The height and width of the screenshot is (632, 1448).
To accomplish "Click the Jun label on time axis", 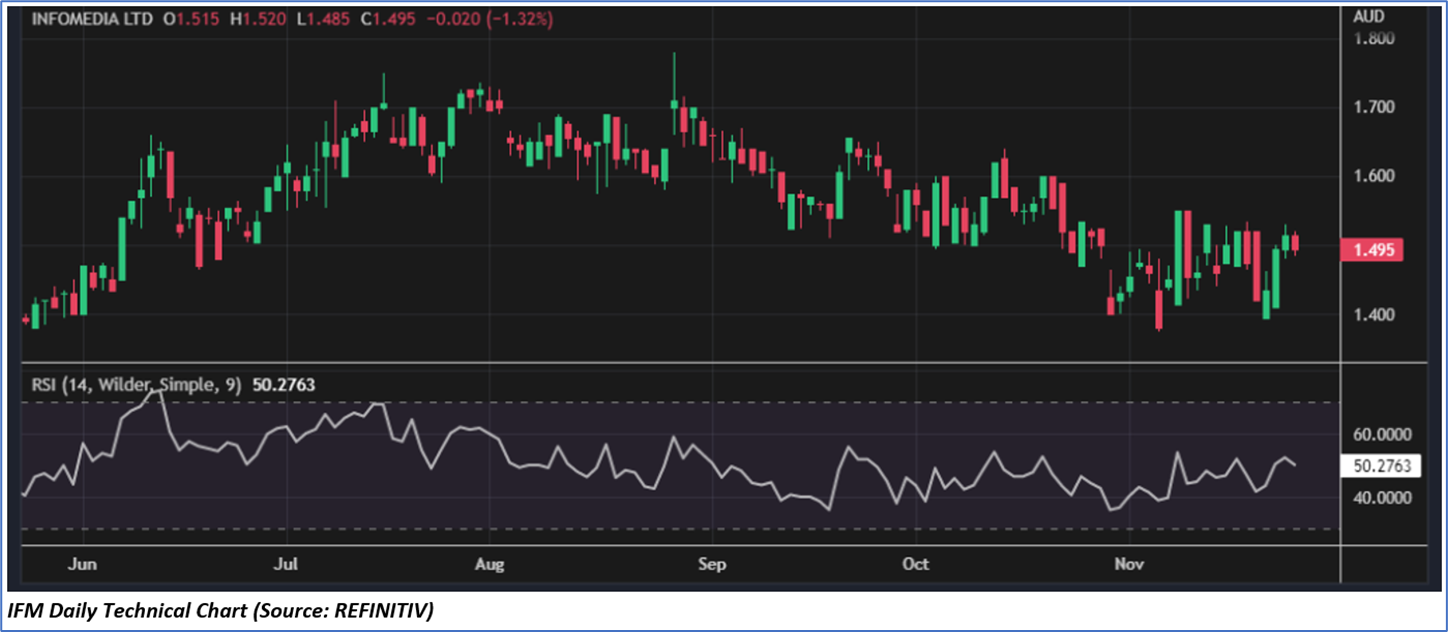I will pyautogui.click(x=84, y=564).
